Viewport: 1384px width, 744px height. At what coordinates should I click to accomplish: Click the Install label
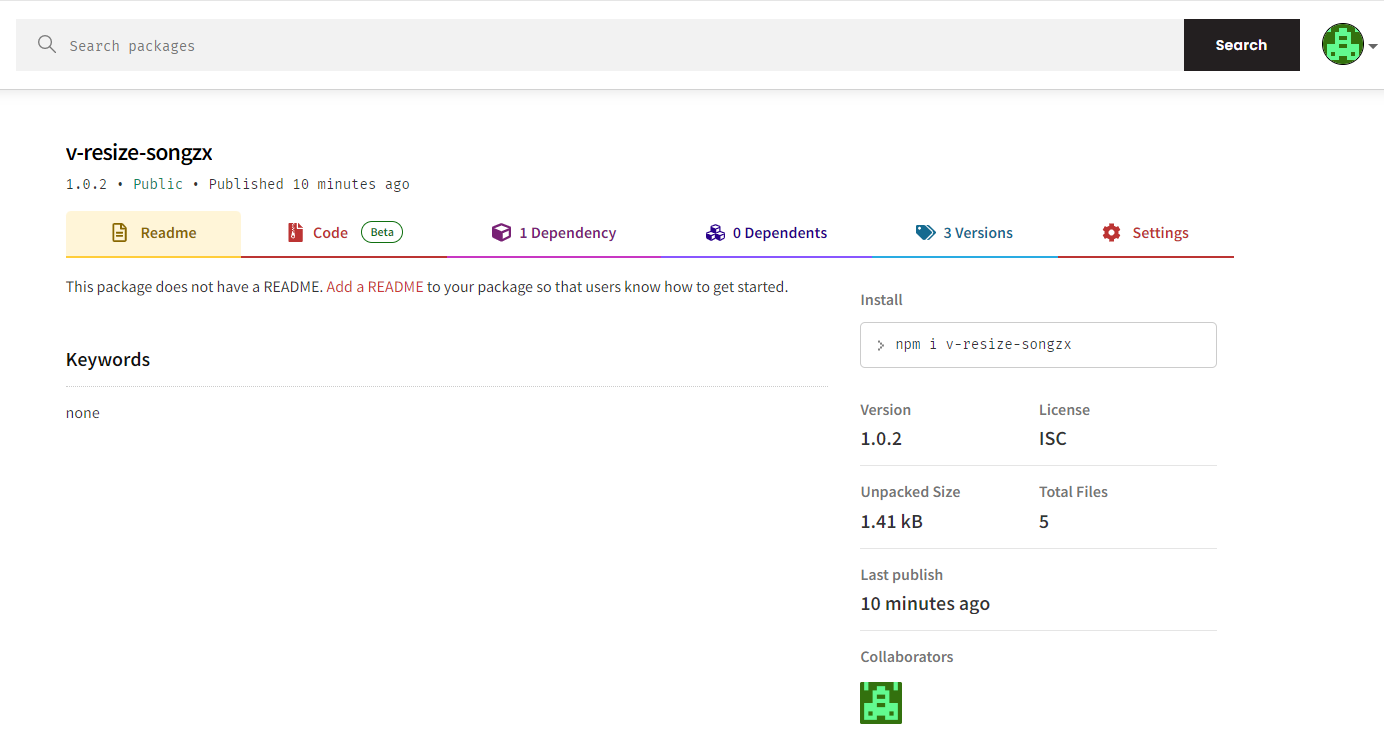pos(881,300)
